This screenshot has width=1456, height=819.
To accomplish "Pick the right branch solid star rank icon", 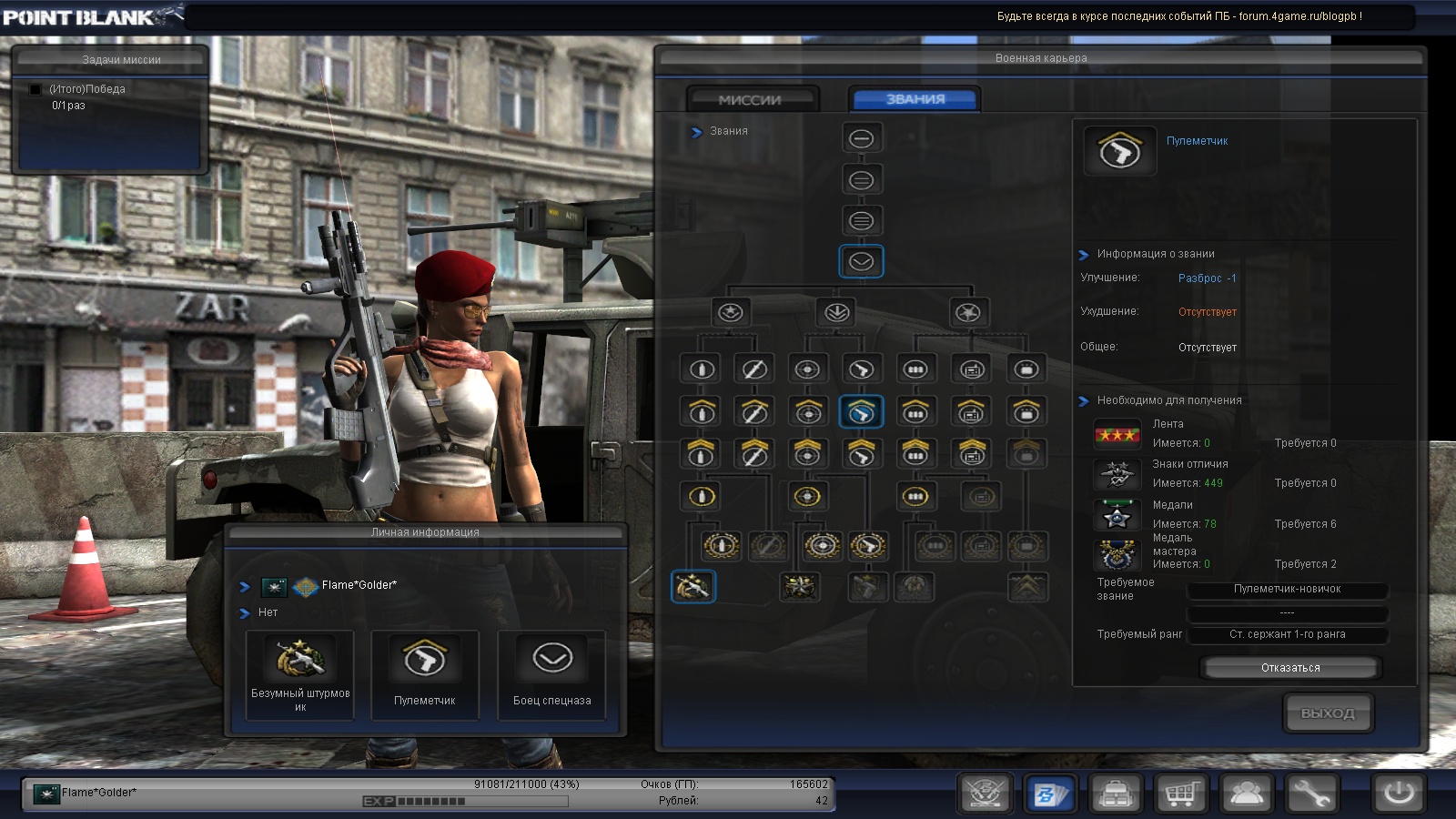I will pyautogui.click(x=967, y=313).
